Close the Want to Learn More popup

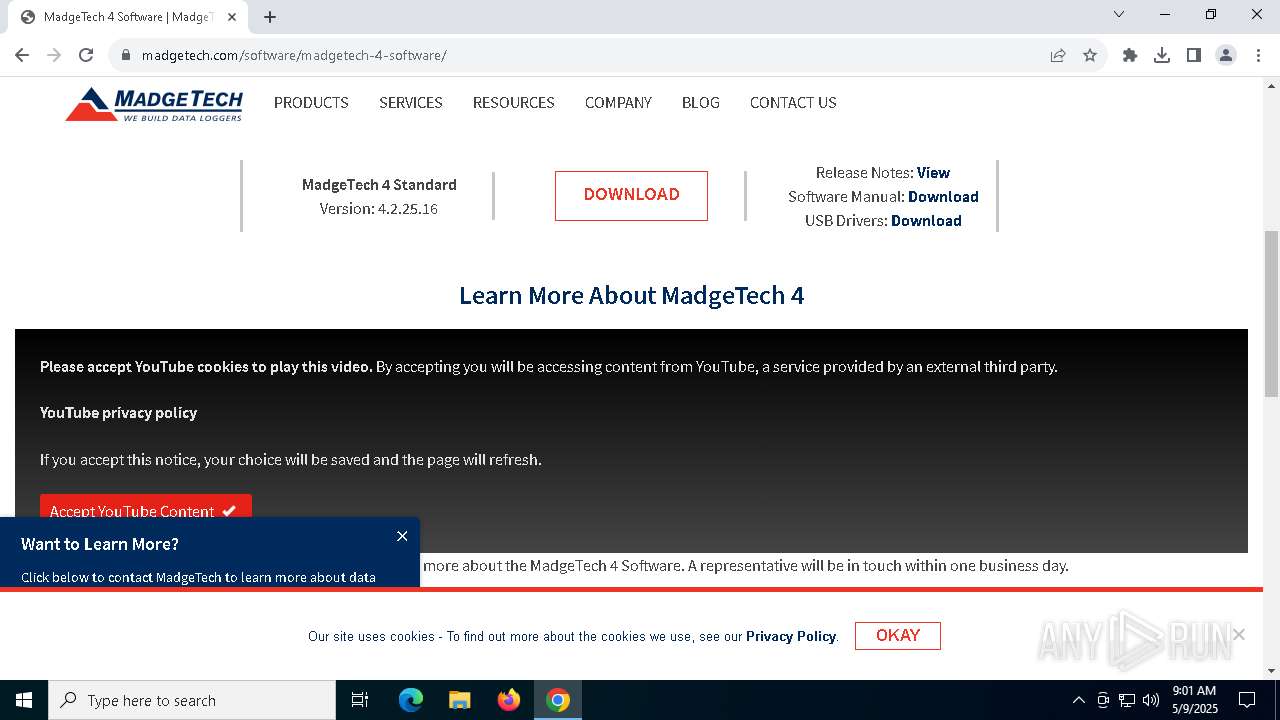point(402,536)
